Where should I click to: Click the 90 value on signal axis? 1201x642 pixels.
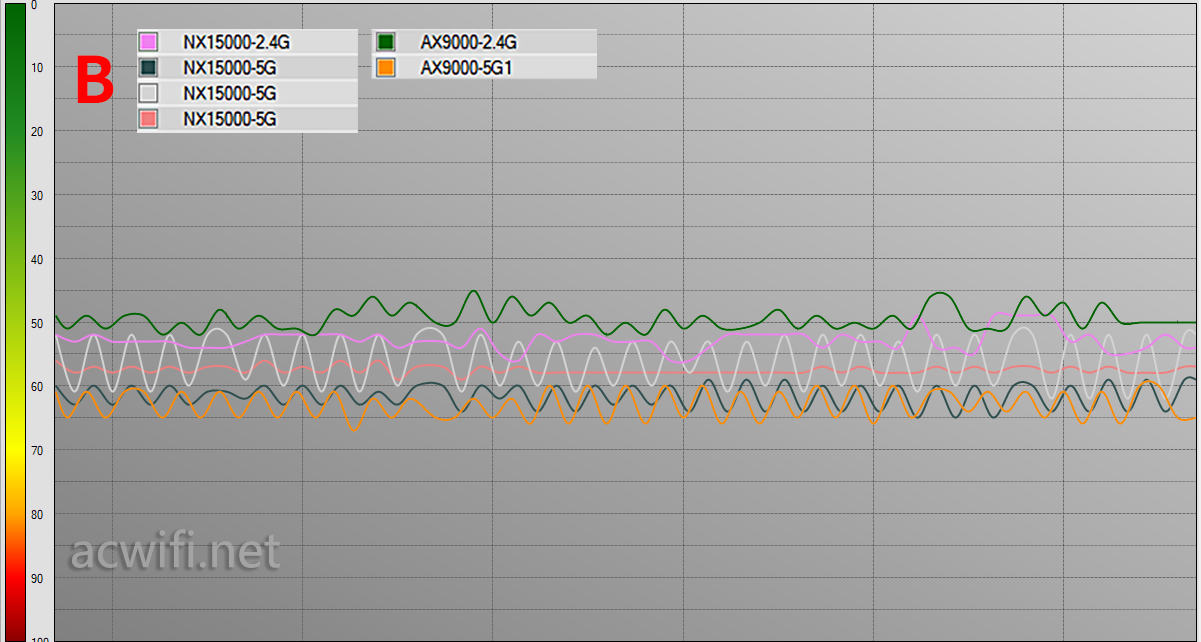coord(37,579)
